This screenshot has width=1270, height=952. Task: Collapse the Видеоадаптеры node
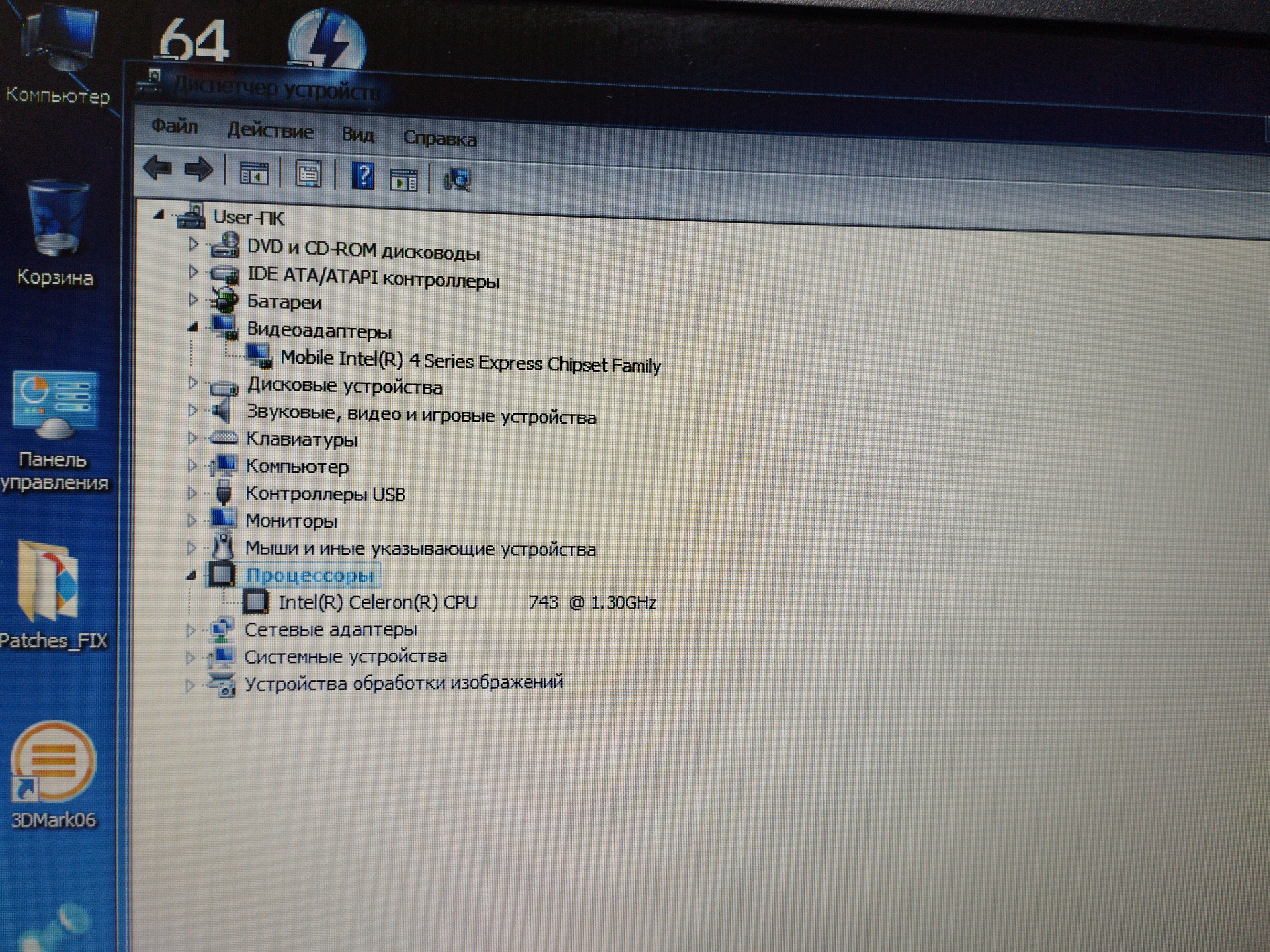[x=192, y=327]
